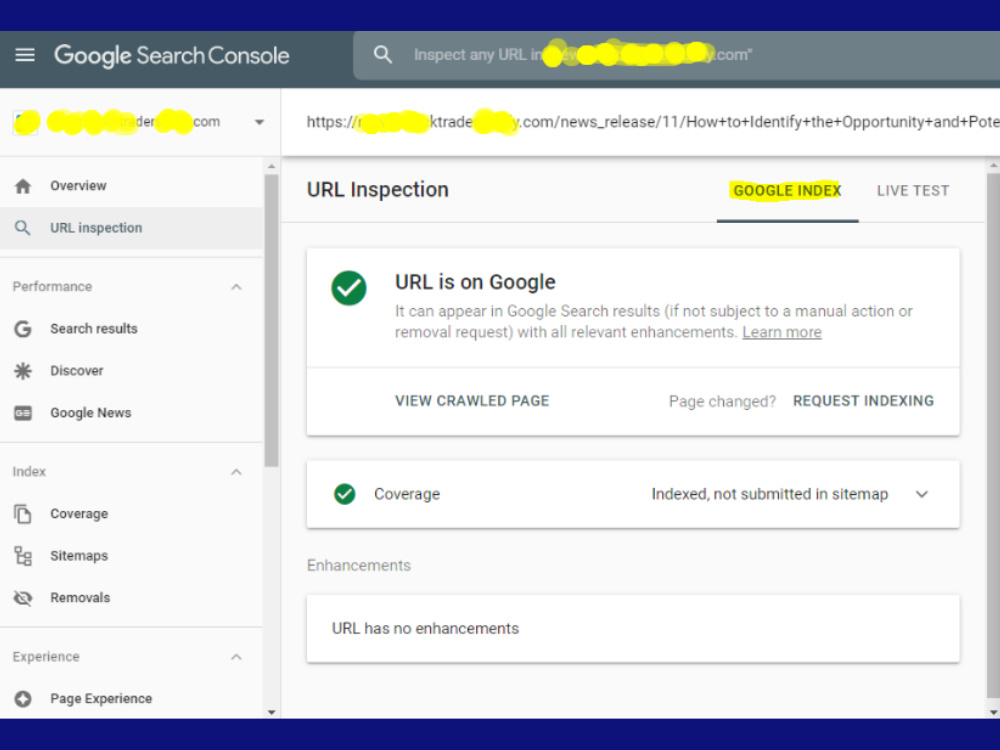Click the Discover asterisk icon

click(23, 371)
